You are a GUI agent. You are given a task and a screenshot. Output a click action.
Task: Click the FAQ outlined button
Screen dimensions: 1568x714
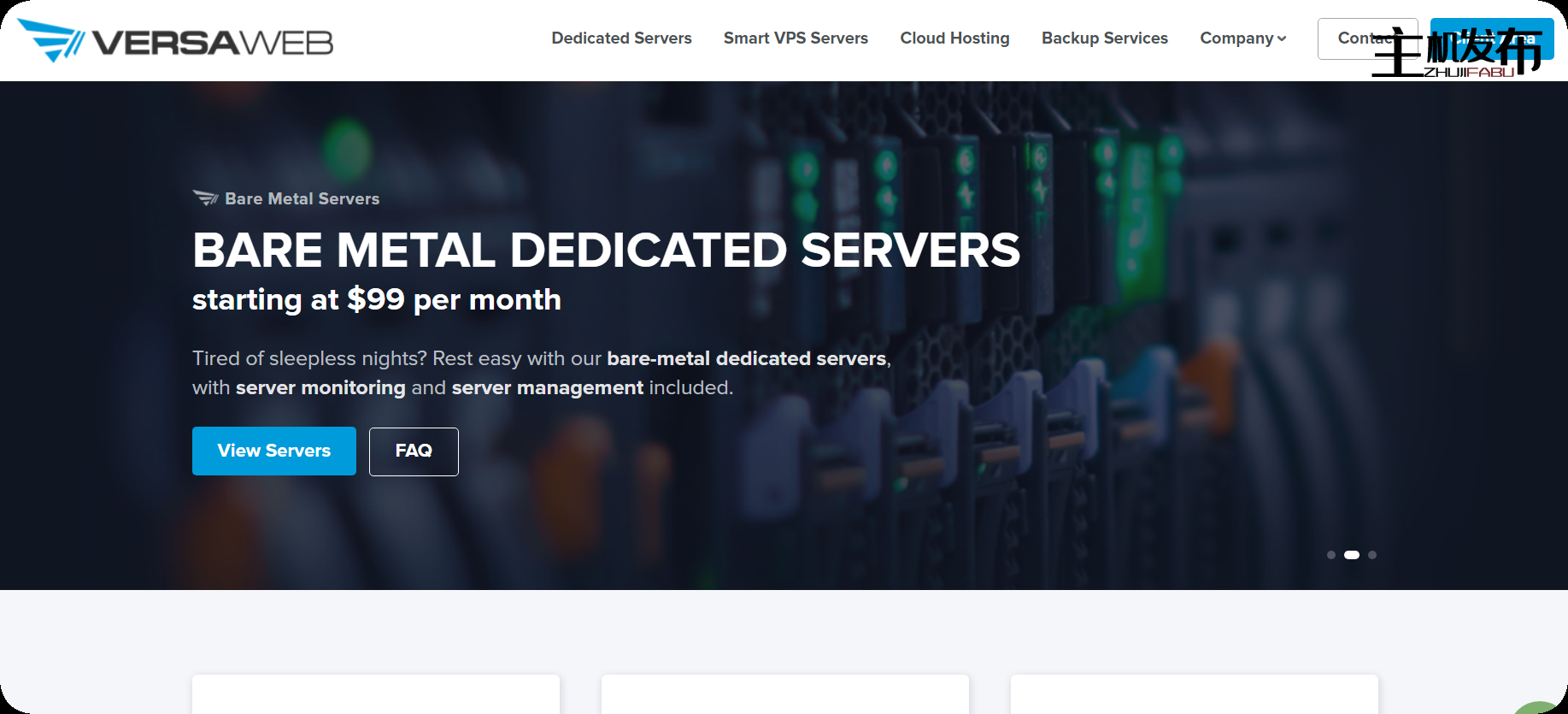coord(414,451)
